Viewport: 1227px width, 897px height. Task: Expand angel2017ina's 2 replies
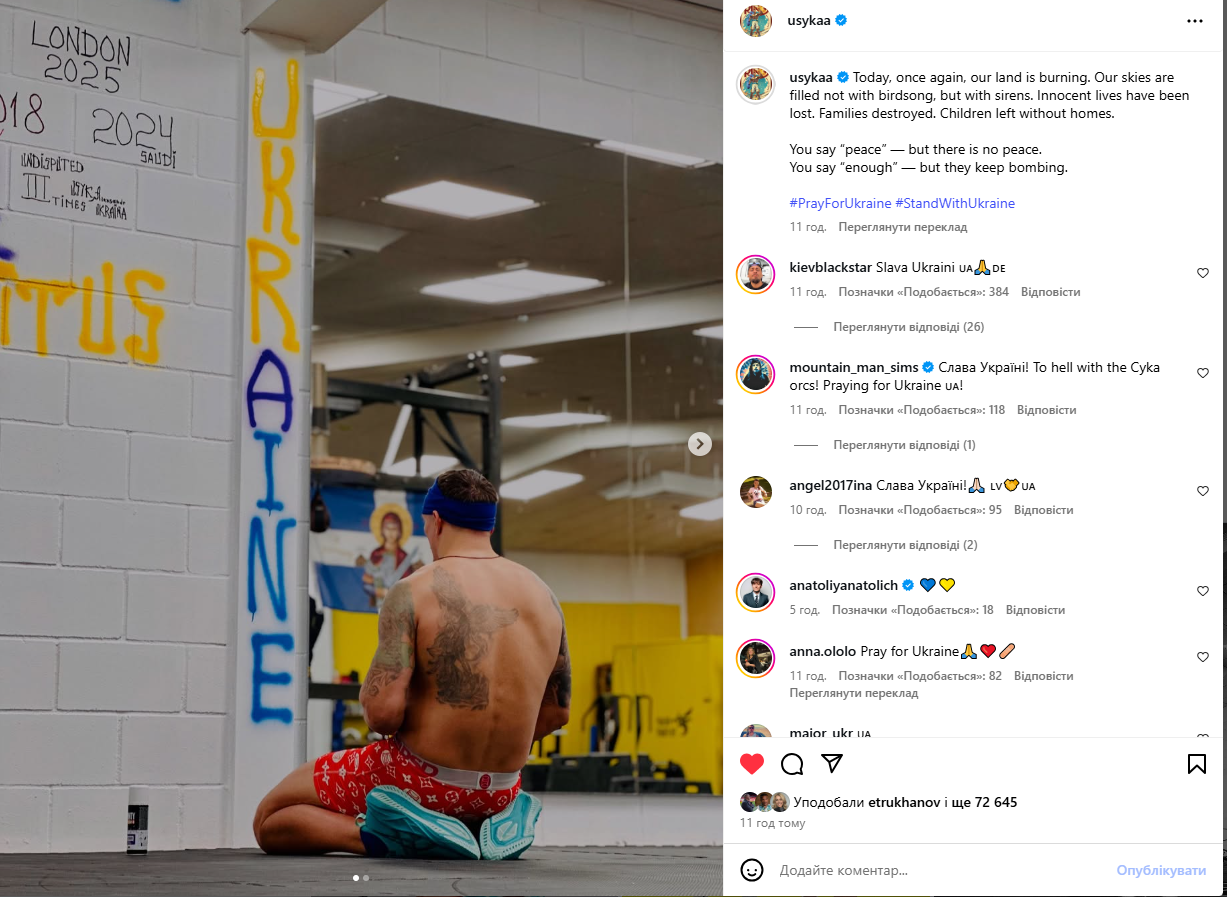[x=905, y=545]
